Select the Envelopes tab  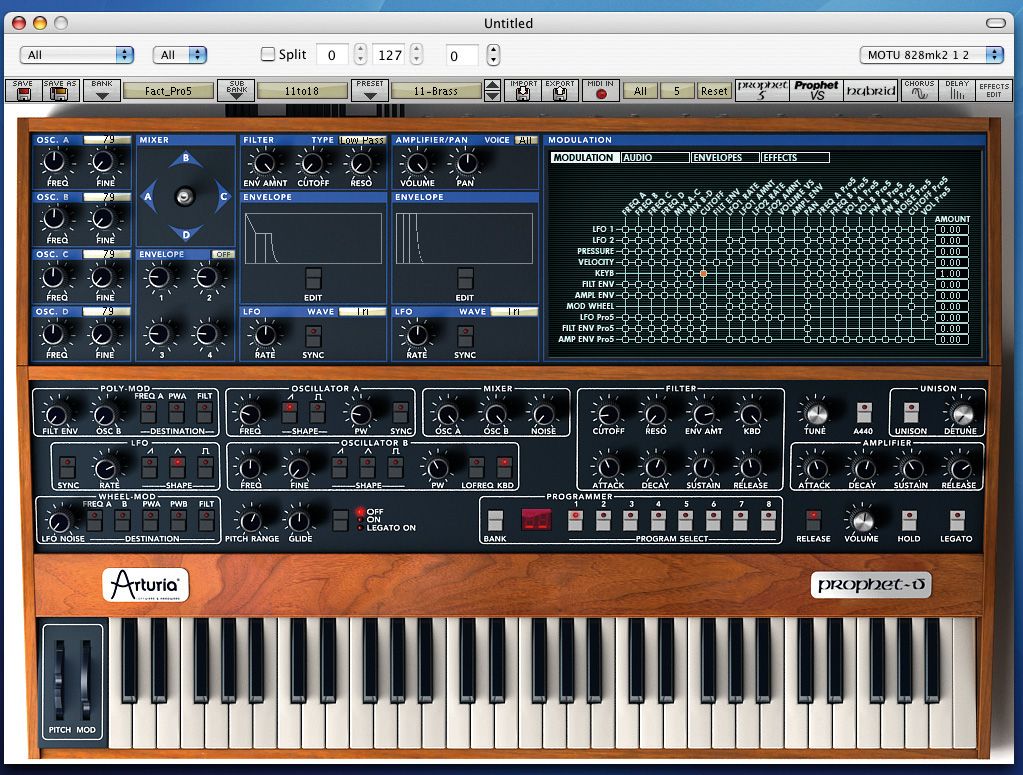(725, 157)
